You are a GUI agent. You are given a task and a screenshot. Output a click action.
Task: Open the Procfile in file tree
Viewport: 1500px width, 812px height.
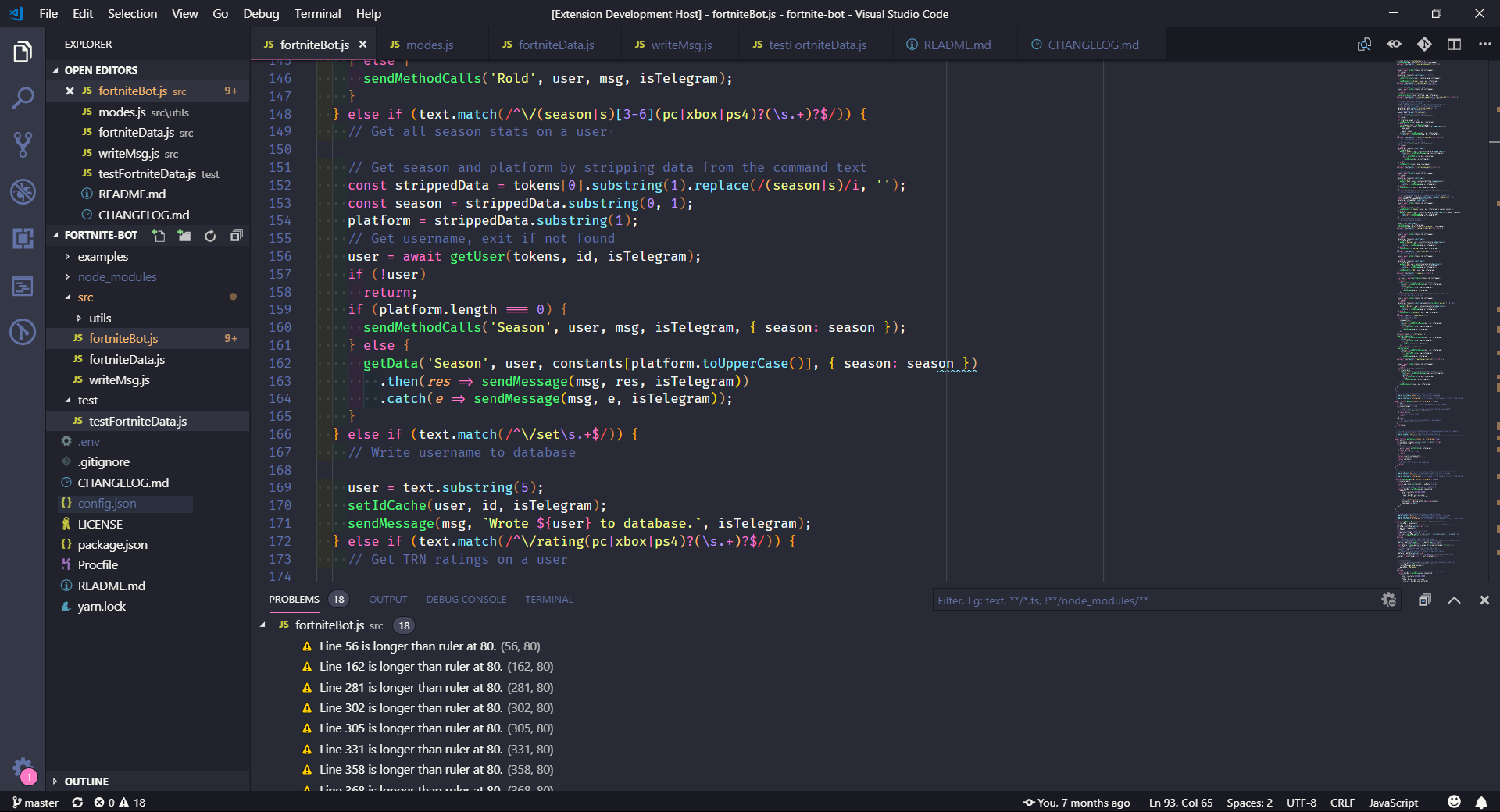click(148, 564)
